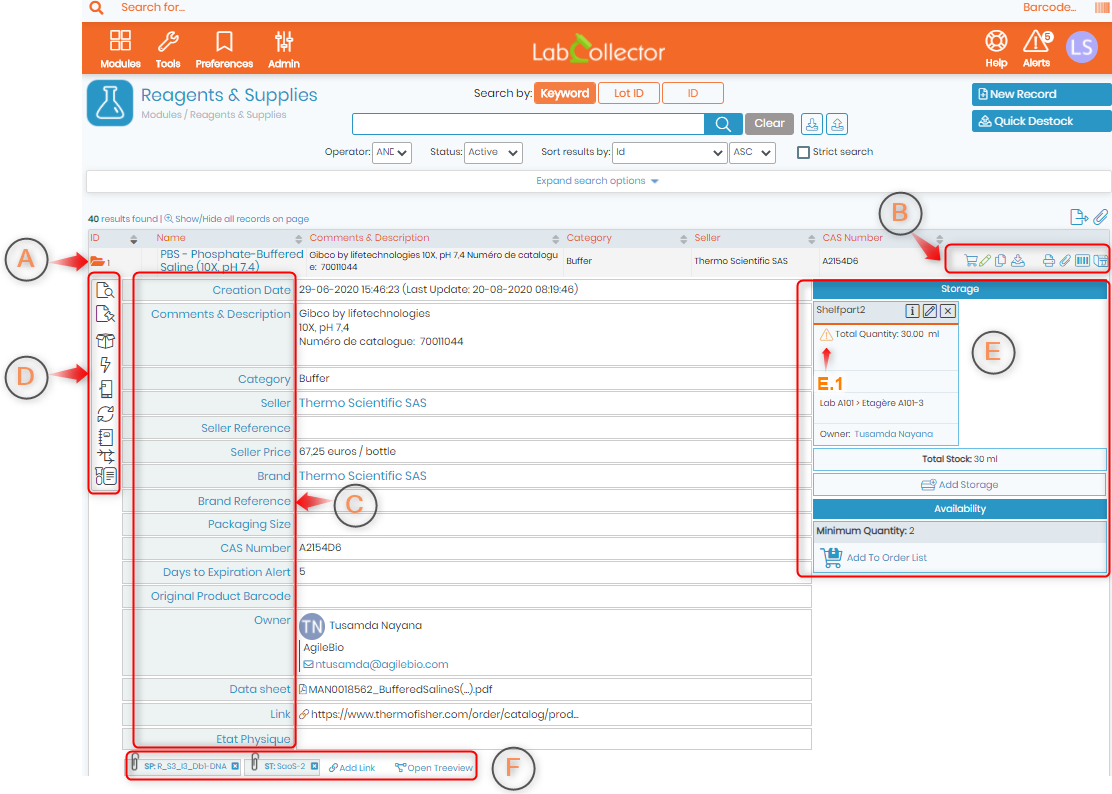Click the duplicate record icon
The image size is (1112, 794).
pyautogui.click(x=1000, y=261)
